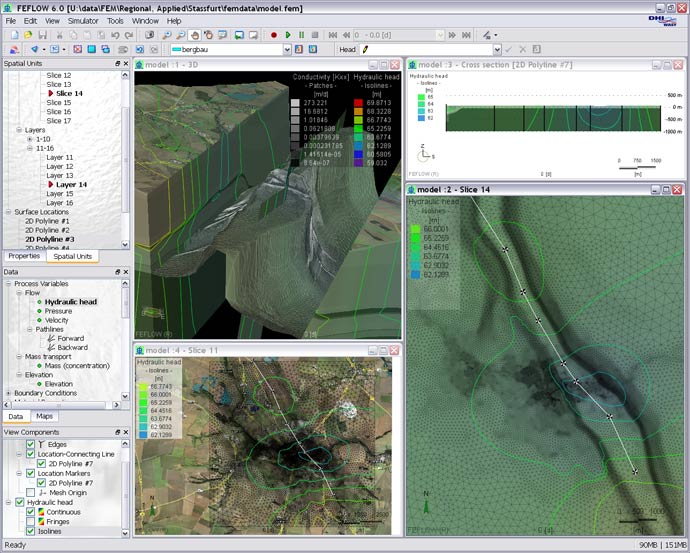Jump to last time step
690x553 pixels.
pyautogui.click(x=466, y=35)
